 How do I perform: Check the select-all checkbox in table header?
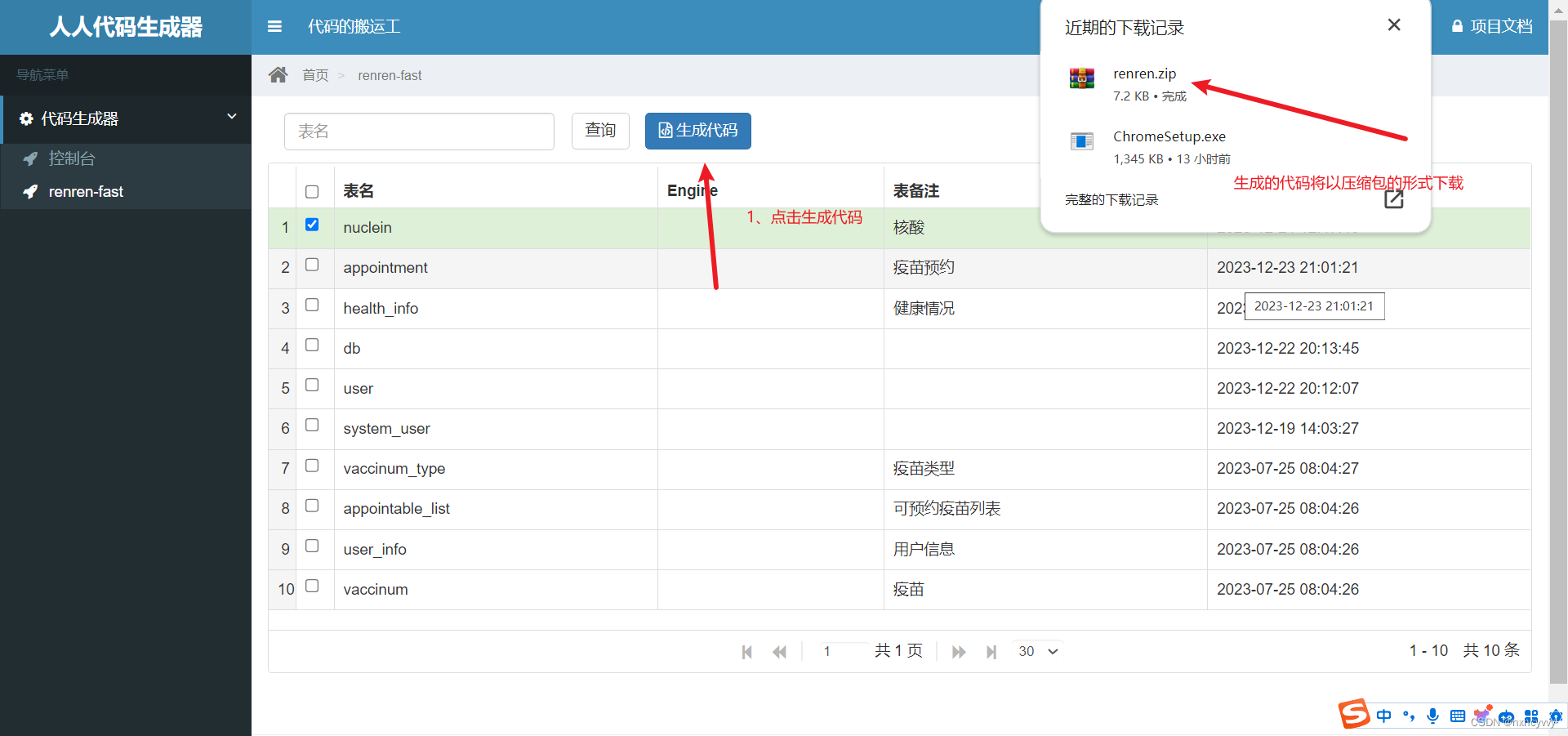coord(311,191)
